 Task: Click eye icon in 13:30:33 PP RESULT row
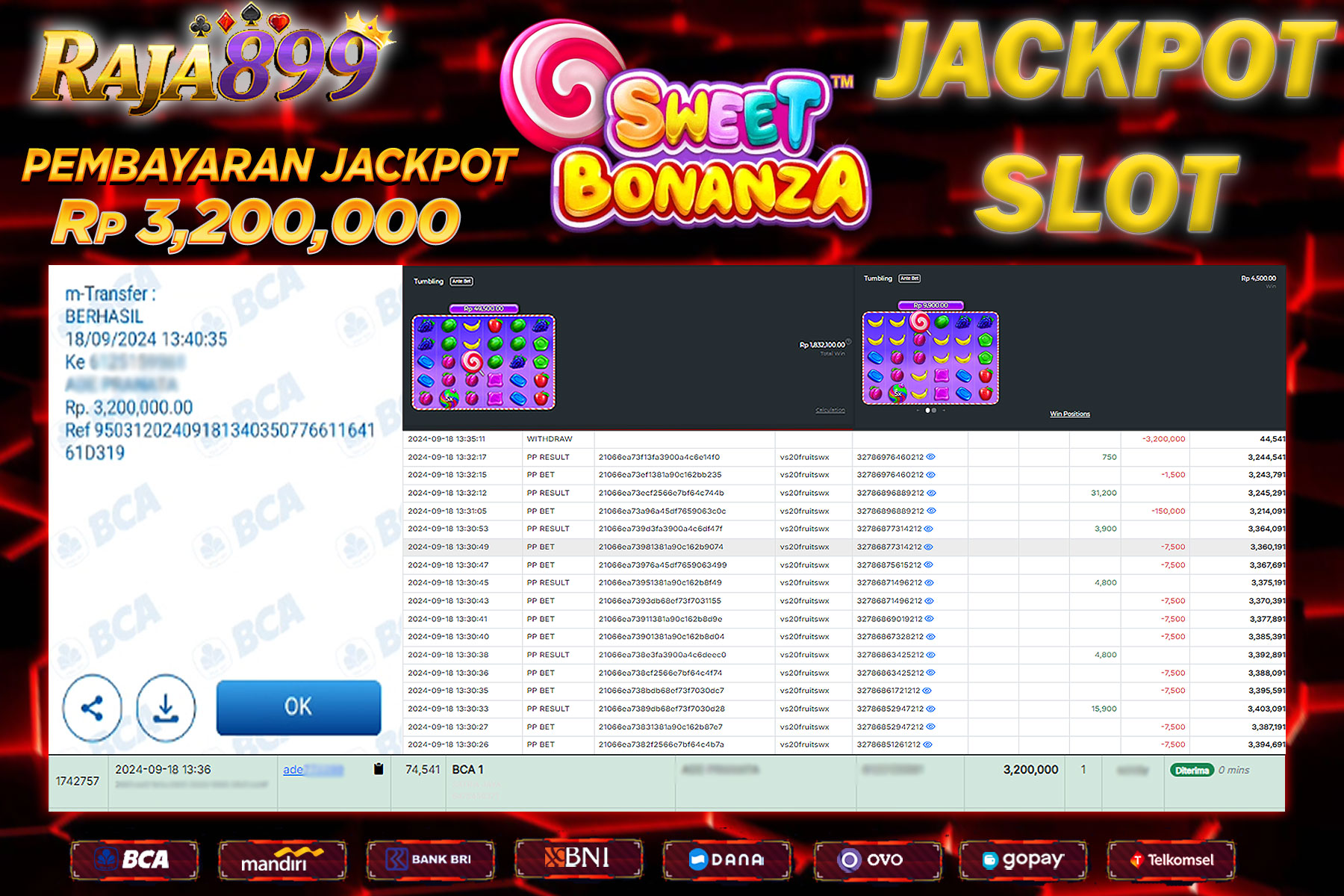[930, 709]
